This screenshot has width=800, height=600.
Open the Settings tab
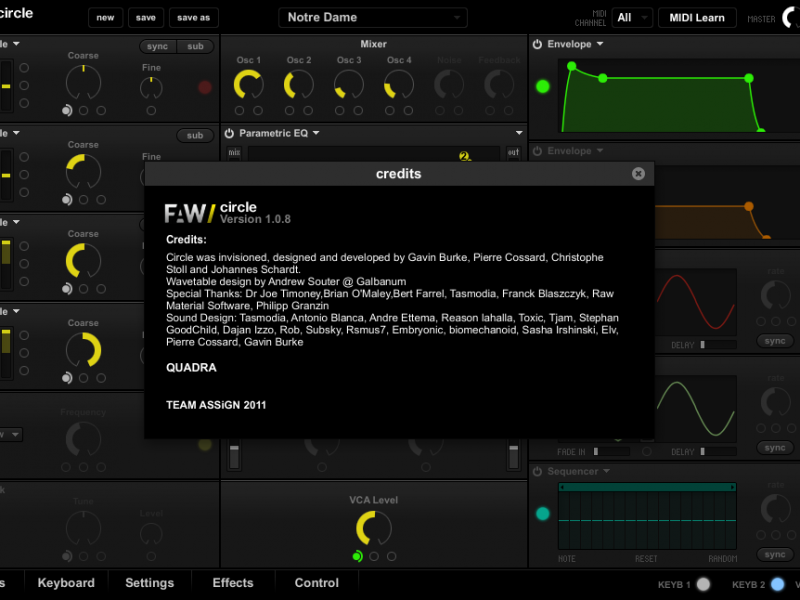(149, 583)
